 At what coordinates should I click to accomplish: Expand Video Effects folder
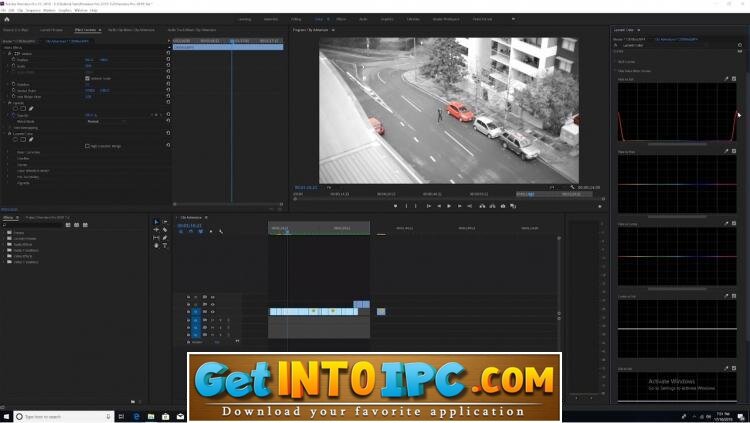[x=4, y=256]
